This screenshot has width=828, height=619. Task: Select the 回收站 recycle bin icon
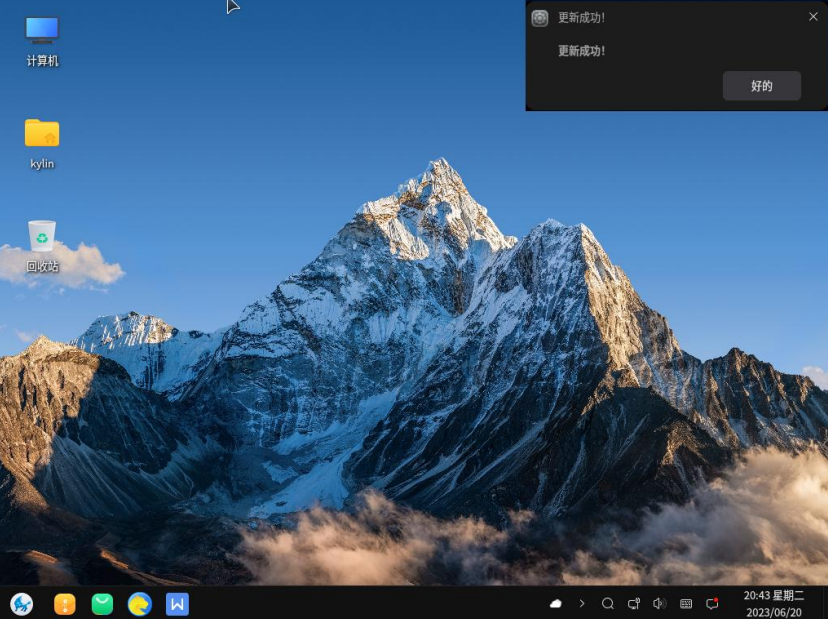click(42, 246)
